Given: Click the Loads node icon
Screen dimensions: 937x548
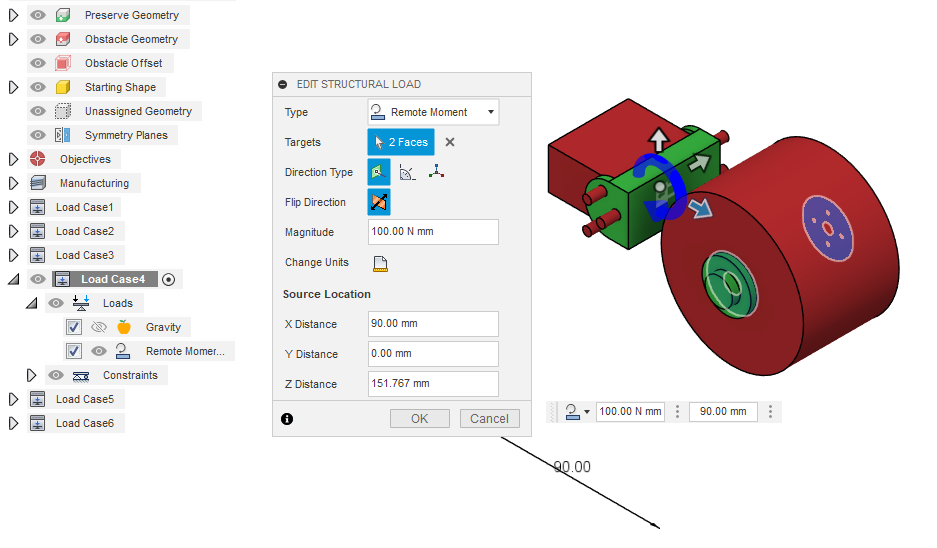Looking at the screenshot, I should click(x=81, y=303).
